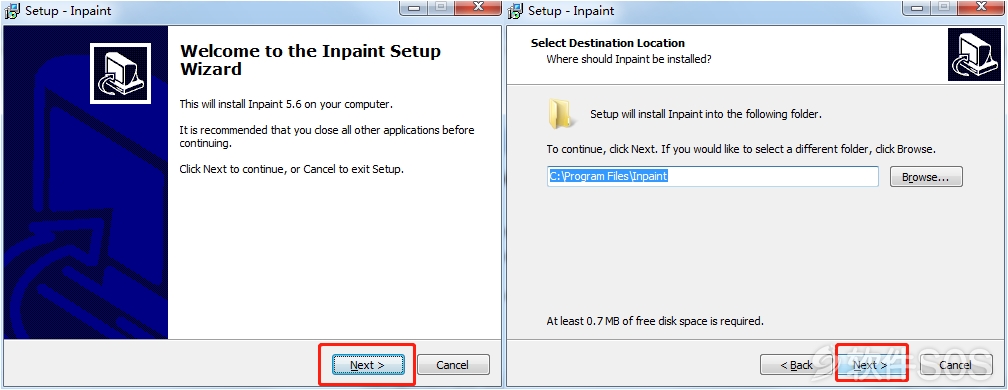1008x390 pixels.
Task: Cancel setup on the destination location page
Action: point(956,365)
